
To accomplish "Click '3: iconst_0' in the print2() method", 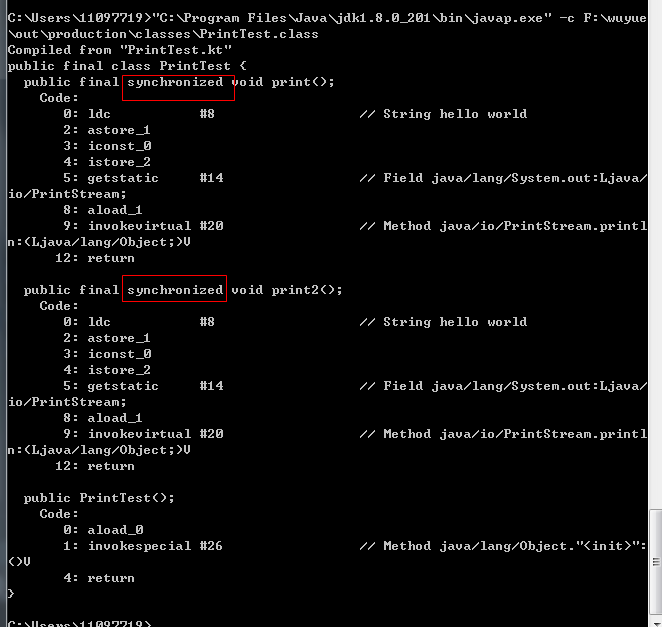I will (x=107, y=354).
